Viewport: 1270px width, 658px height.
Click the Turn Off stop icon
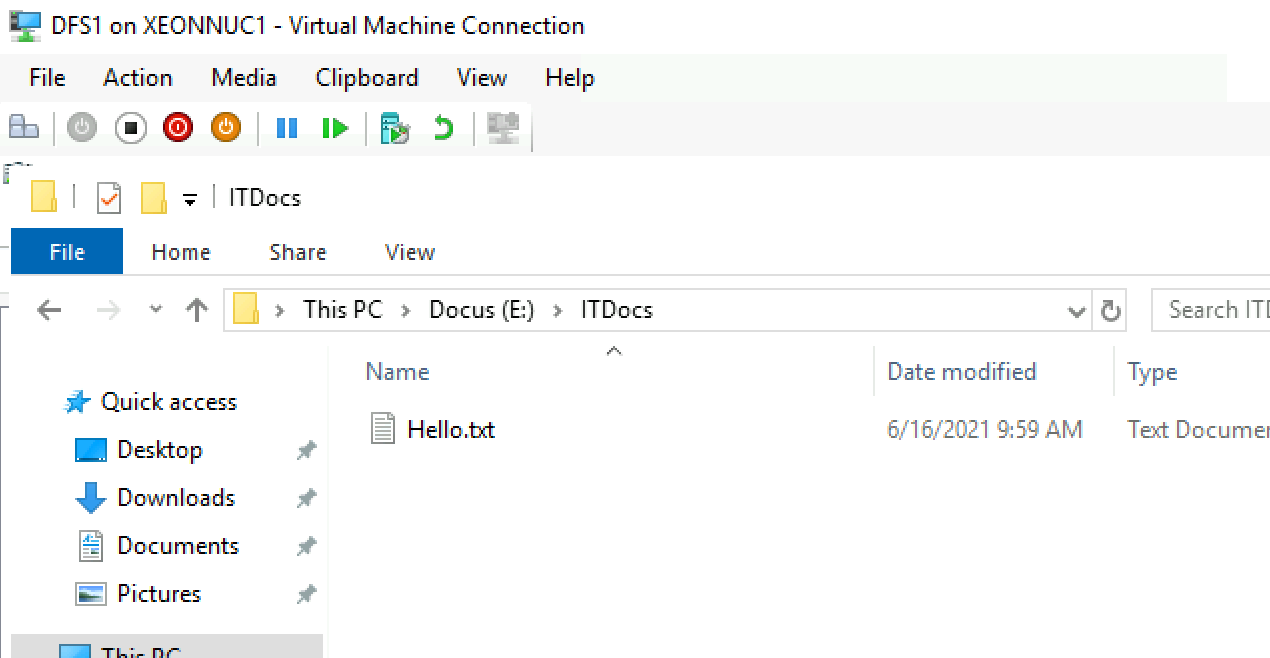coord(130,127)
